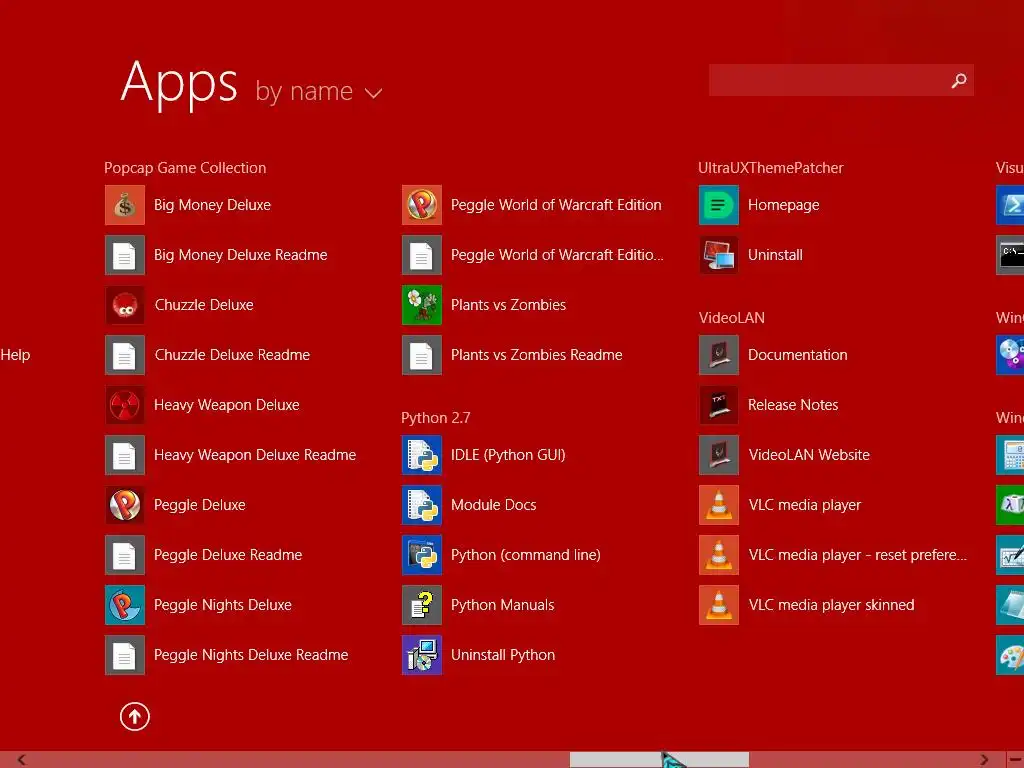The height and width of the screenshot is (768, 1024).
Task: Open the VideoLAN Website icon
Action: tap(719, 455)
